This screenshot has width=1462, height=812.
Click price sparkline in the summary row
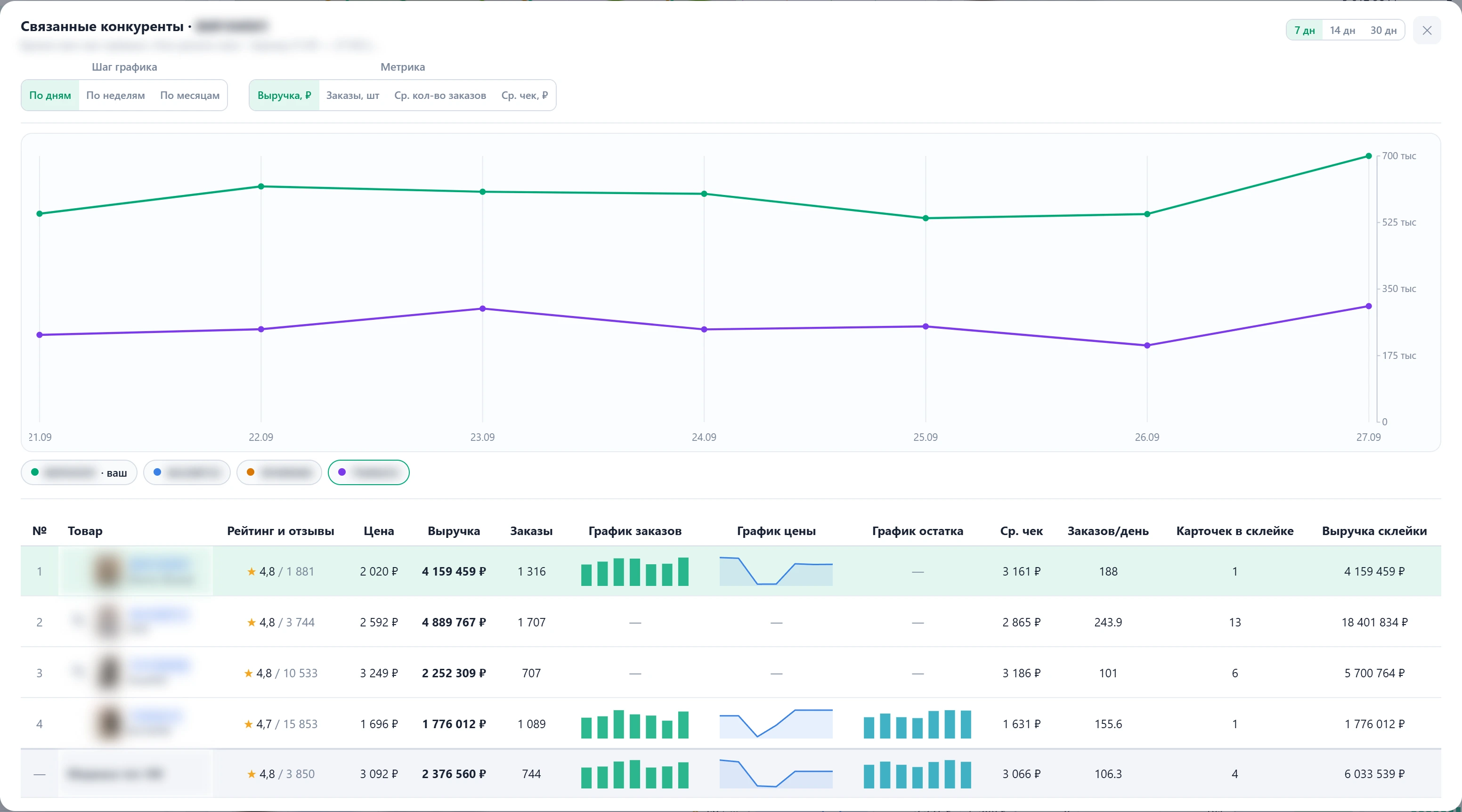point(776,774)
